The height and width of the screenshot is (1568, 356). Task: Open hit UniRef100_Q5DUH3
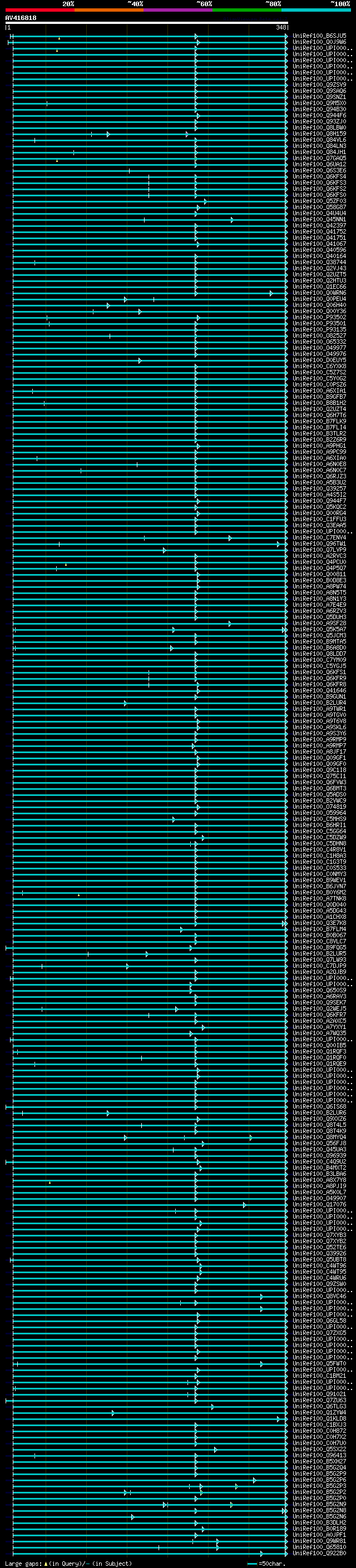click(x=319, y=617)
